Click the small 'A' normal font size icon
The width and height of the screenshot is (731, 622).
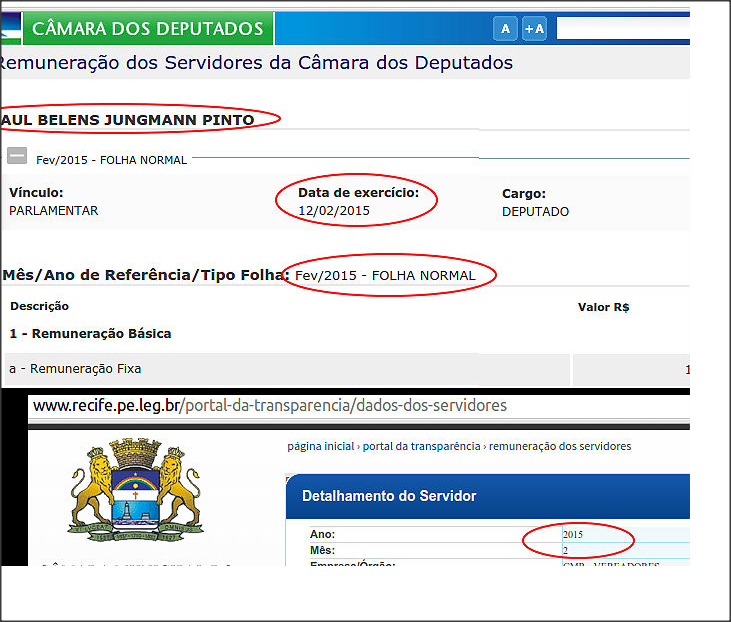505,29
